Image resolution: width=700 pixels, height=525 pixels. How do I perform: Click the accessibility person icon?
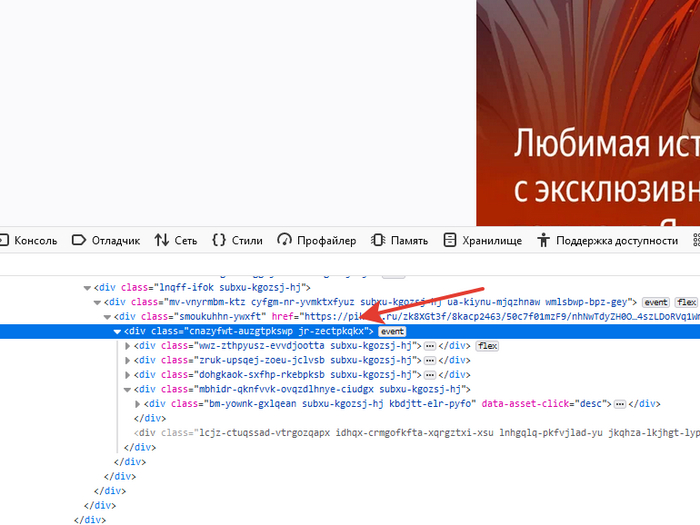click(543, 240)
